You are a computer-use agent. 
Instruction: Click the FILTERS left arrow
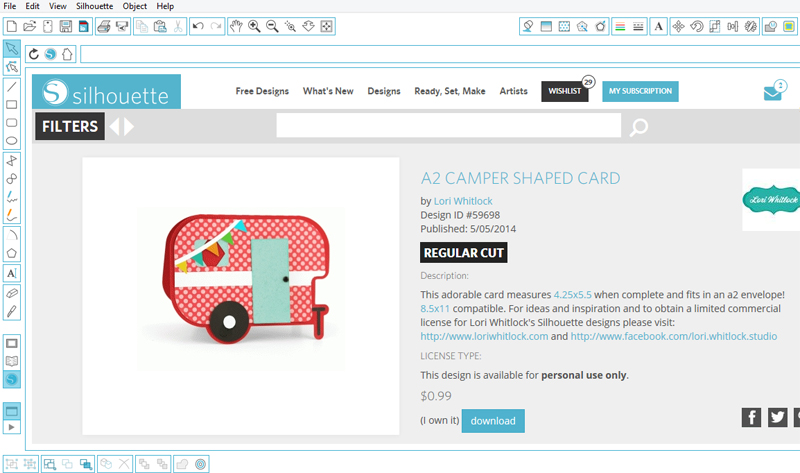tap(114, 126)
